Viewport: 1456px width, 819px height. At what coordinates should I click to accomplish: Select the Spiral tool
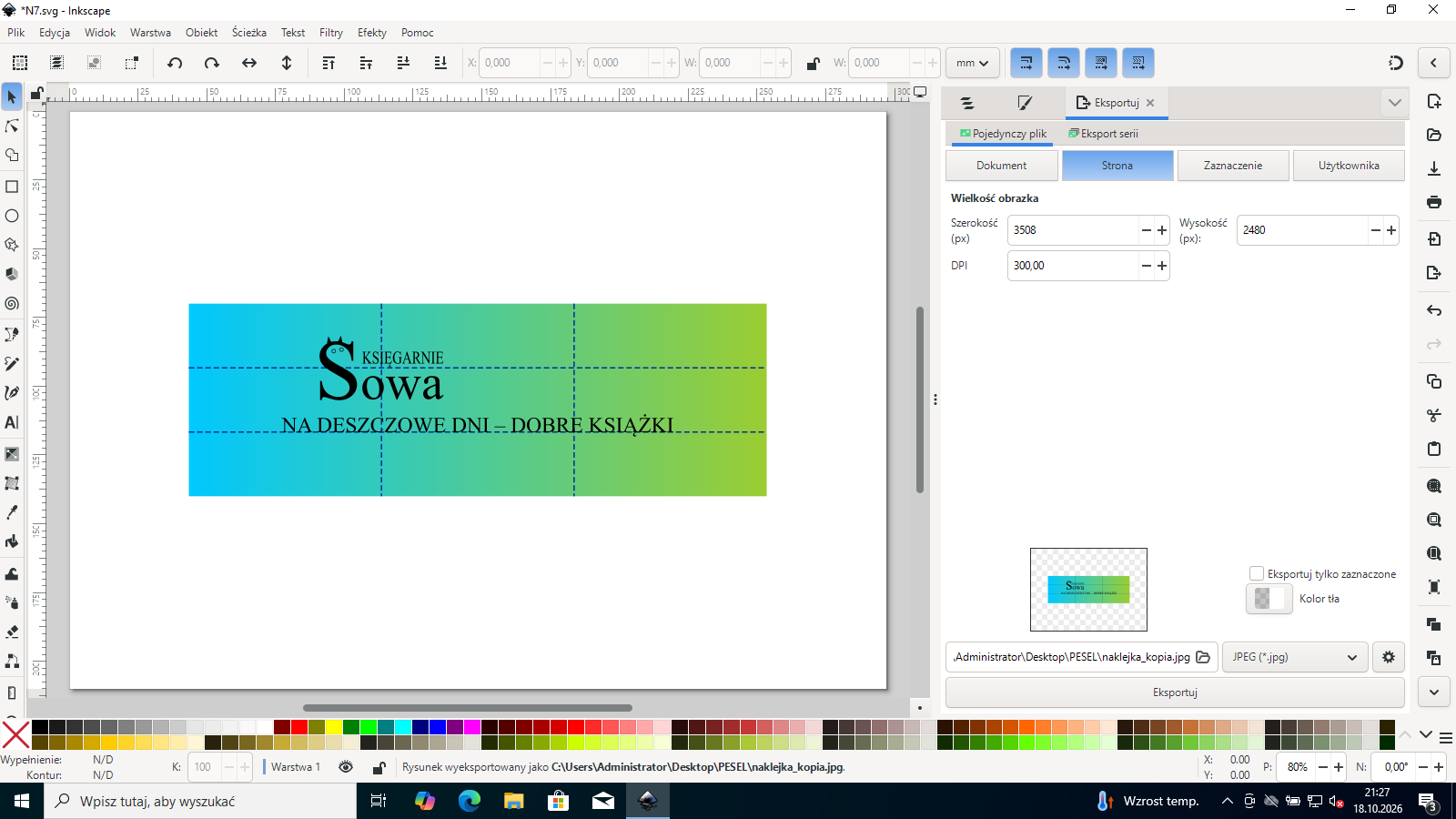pos(12,304)
